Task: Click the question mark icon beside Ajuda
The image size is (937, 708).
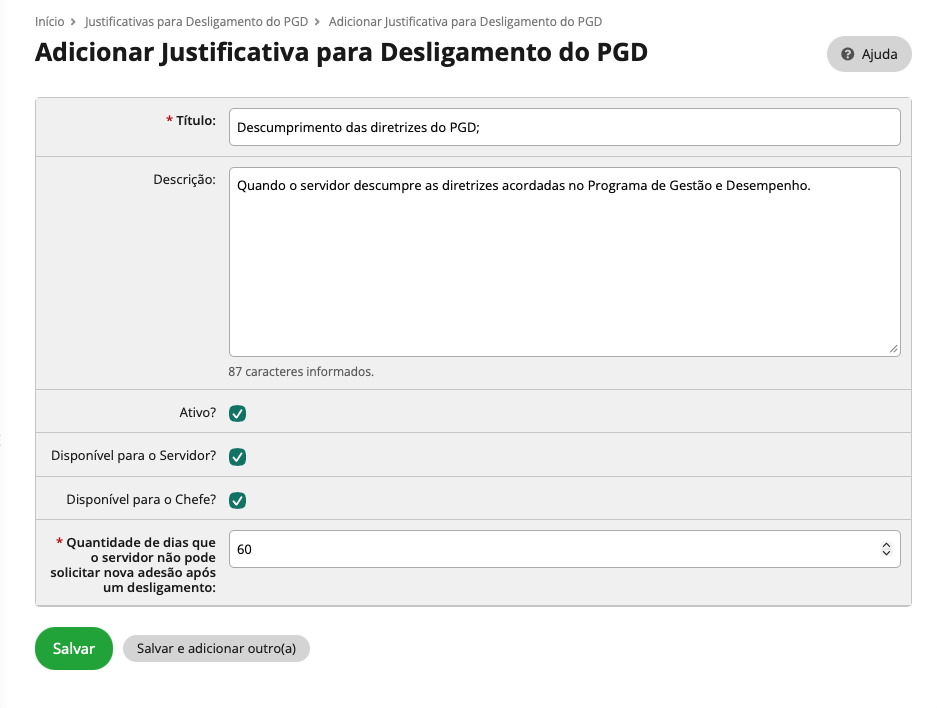Action: pos(848,54)
